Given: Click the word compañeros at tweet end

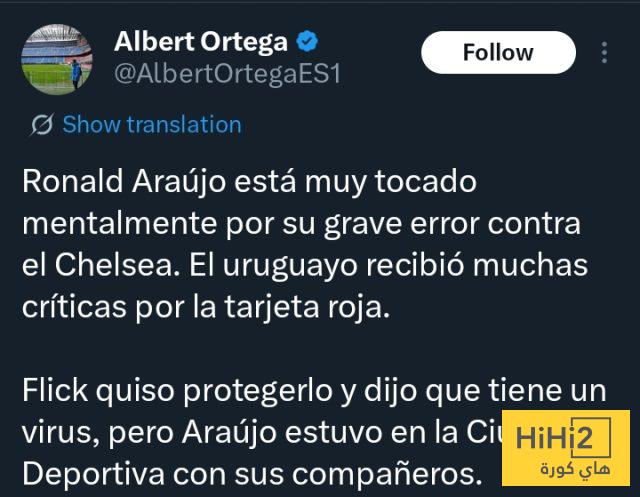Looking at the screenshot, I should coord(385,476).
